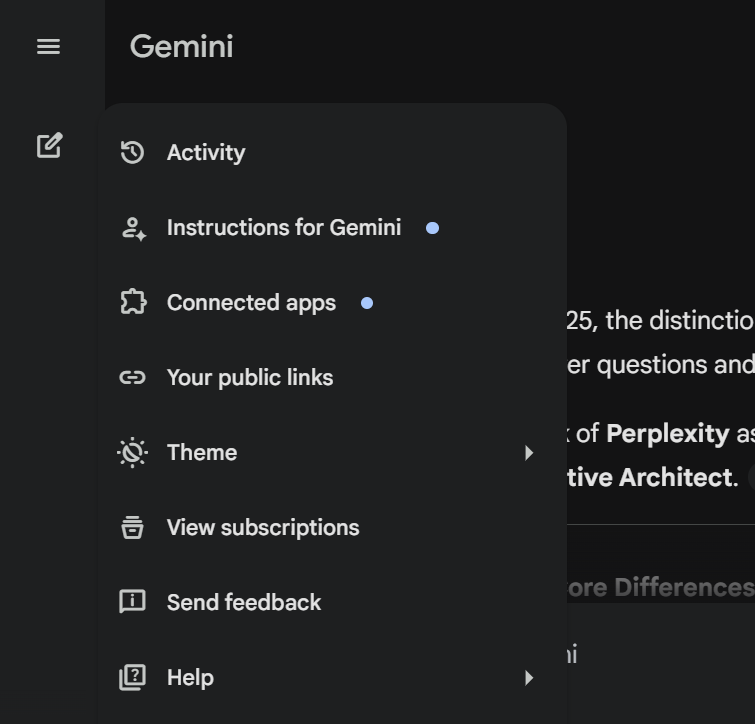Select the Send feedback option
This screenshot has width=755, height=724.
(244, 603)
